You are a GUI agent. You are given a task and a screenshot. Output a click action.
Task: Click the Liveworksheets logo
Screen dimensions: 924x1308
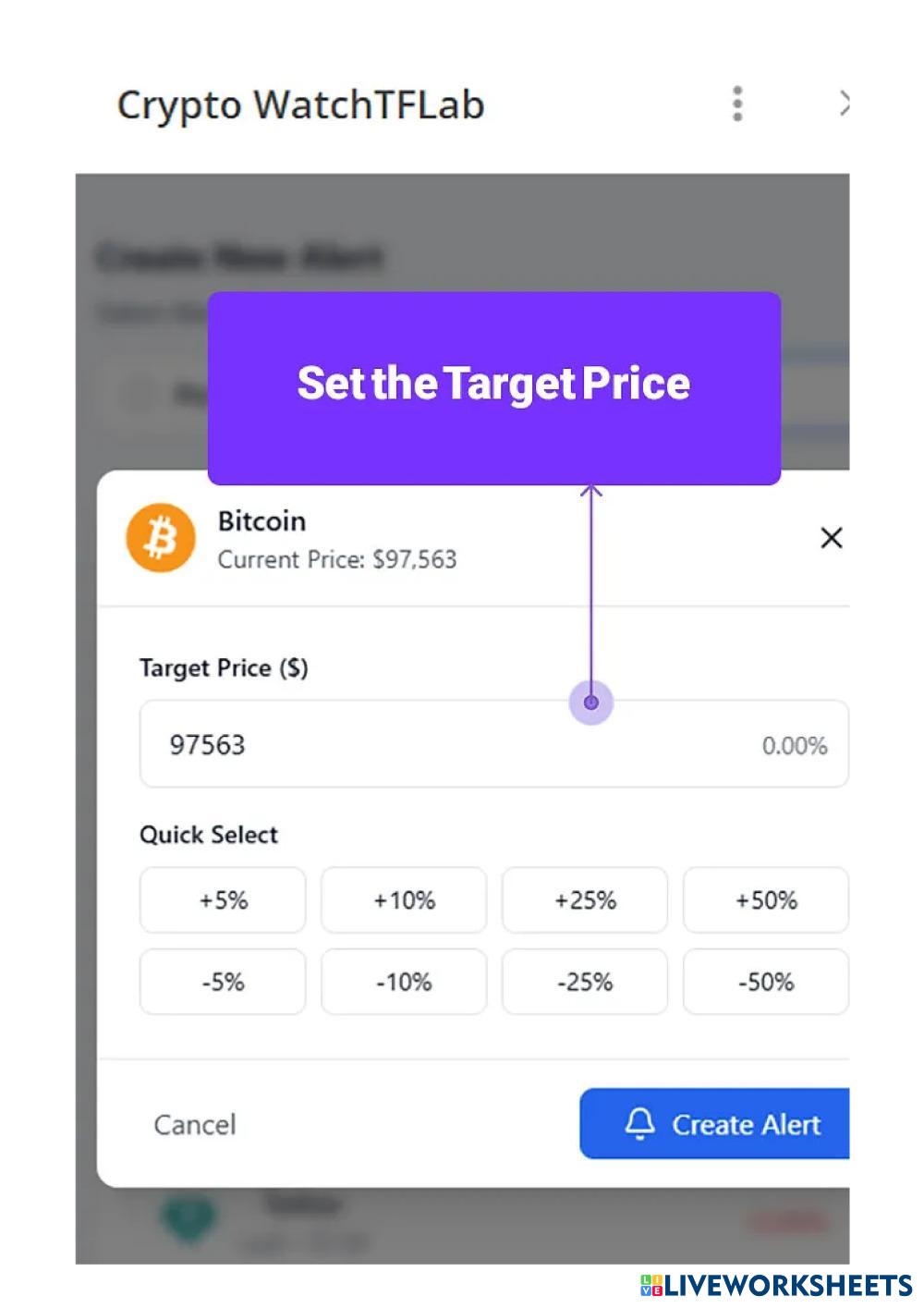coord(776,1286)
